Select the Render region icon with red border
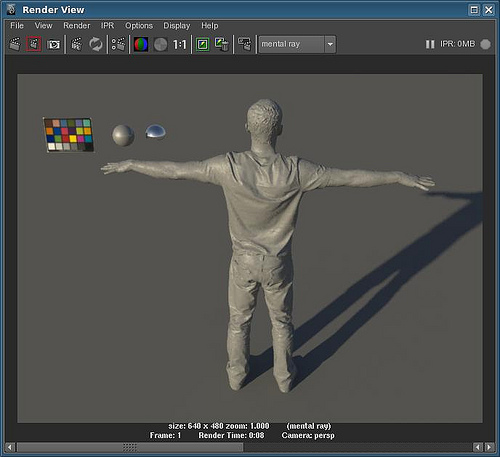500x457 pixels. coord(34,44)
